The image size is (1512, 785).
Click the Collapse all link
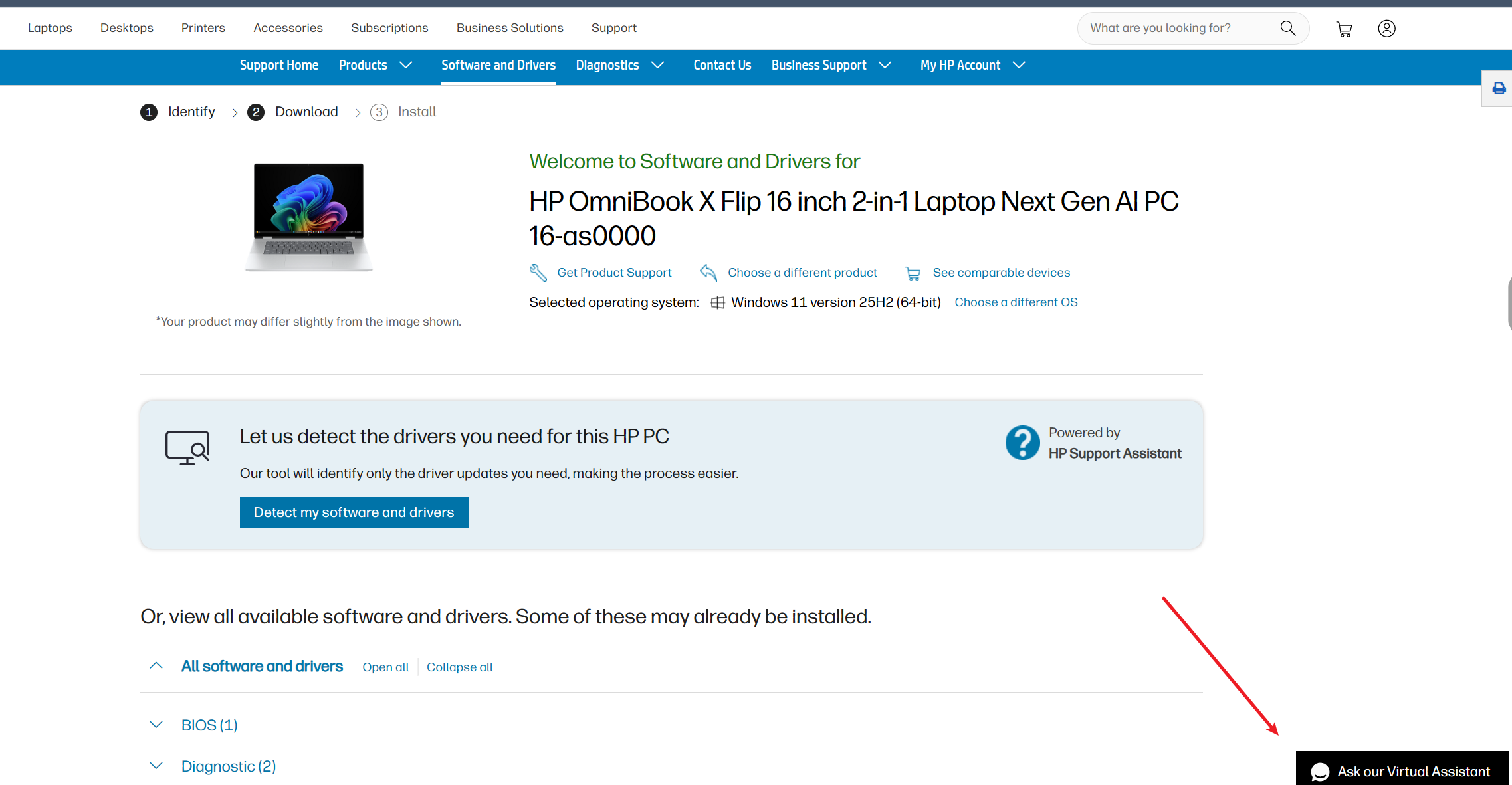point(460,667)
